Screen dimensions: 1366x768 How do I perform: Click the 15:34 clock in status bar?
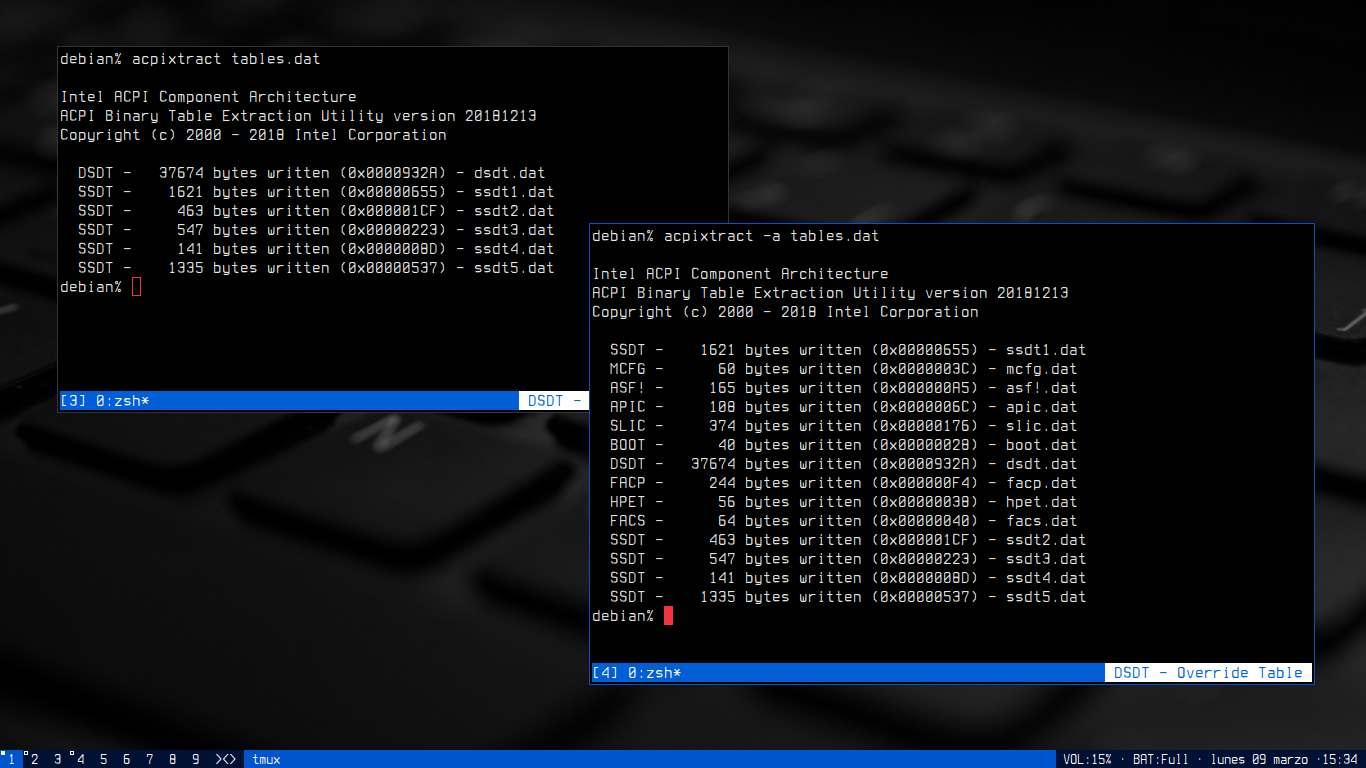click(1340, 759)
